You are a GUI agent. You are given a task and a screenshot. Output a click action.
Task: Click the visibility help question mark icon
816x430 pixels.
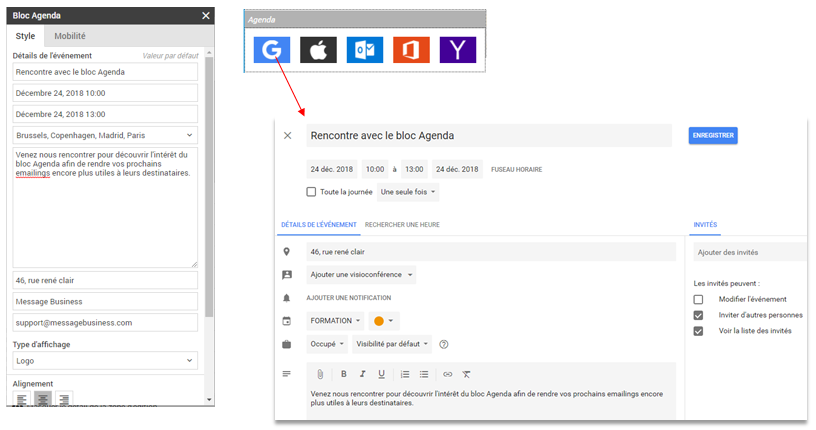[x=443, y=344]
